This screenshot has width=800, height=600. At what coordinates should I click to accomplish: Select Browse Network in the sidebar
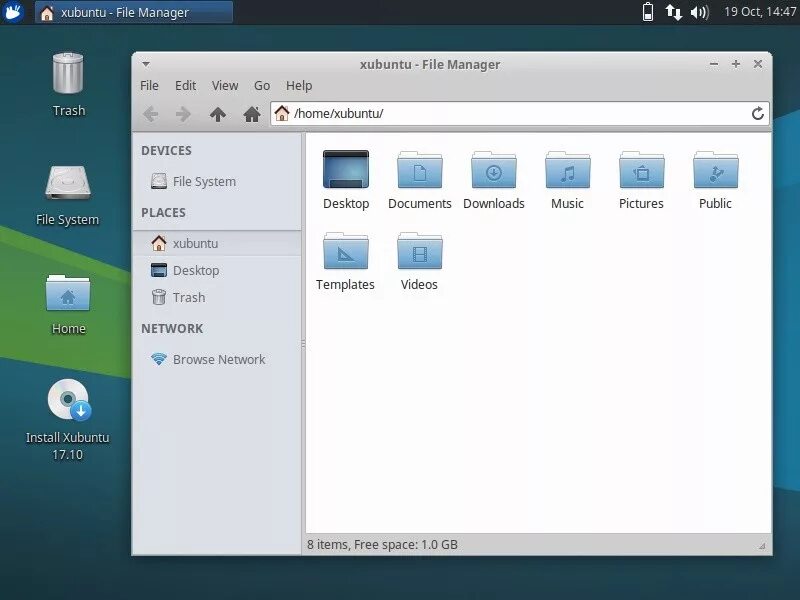click(216, 359)
